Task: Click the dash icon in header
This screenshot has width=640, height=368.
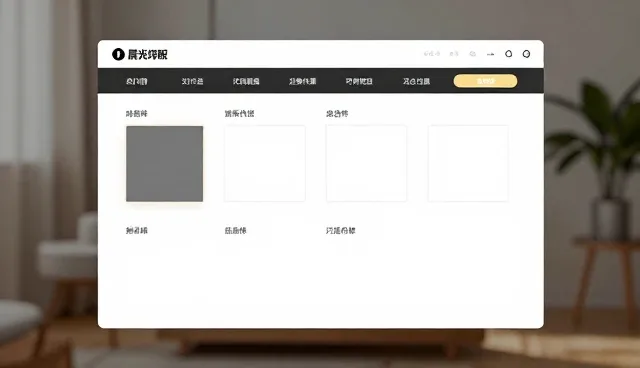Action: (x=491, y=54)
